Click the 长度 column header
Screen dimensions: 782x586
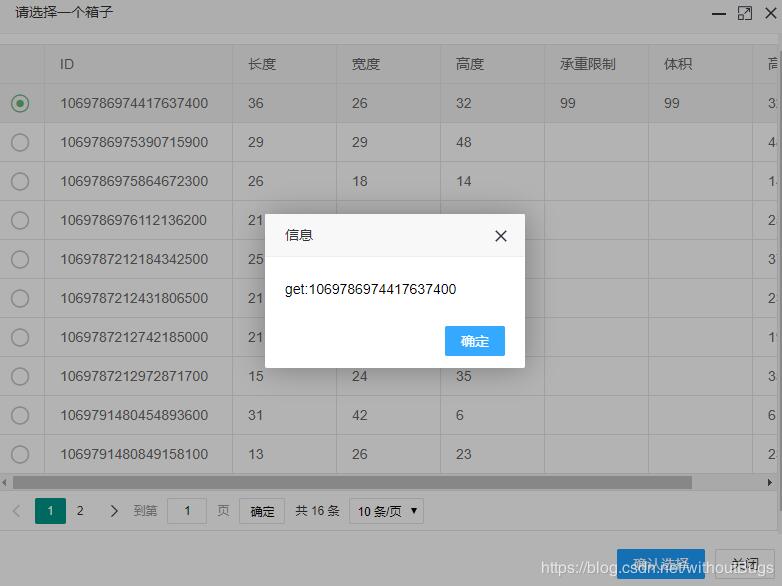point(262,64)
